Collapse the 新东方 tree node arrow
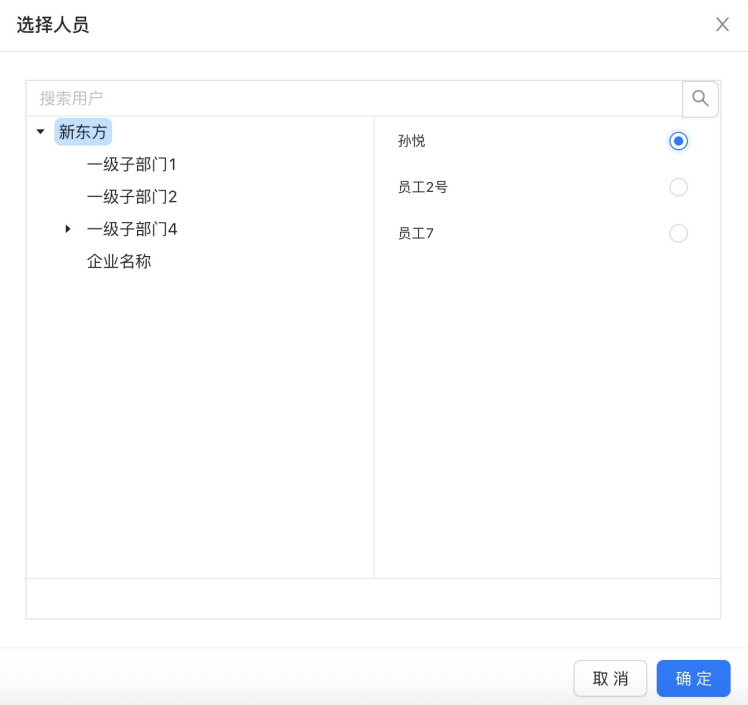The width and height of the screenshot is (748, 705). 41,132
